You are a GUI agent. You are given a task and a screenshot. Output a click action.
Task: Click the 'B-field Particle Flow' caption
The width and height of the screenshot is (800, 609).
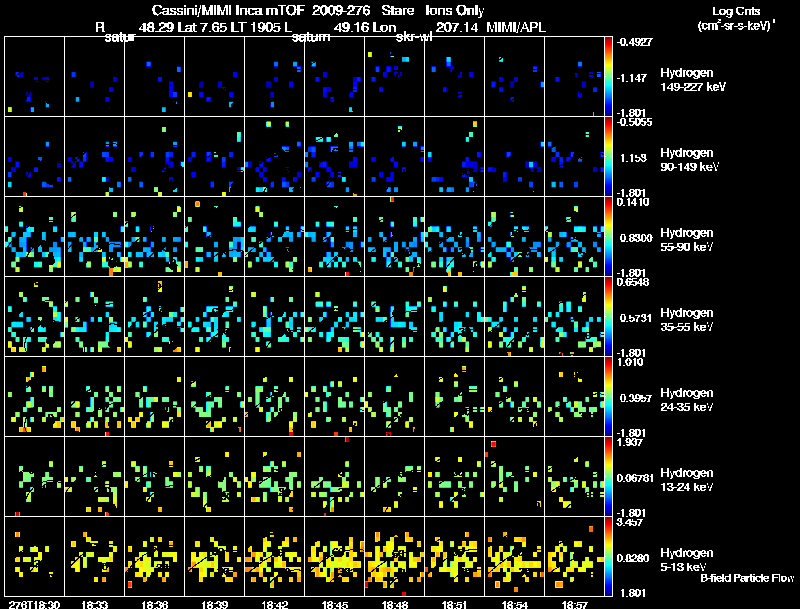(747, 578)
